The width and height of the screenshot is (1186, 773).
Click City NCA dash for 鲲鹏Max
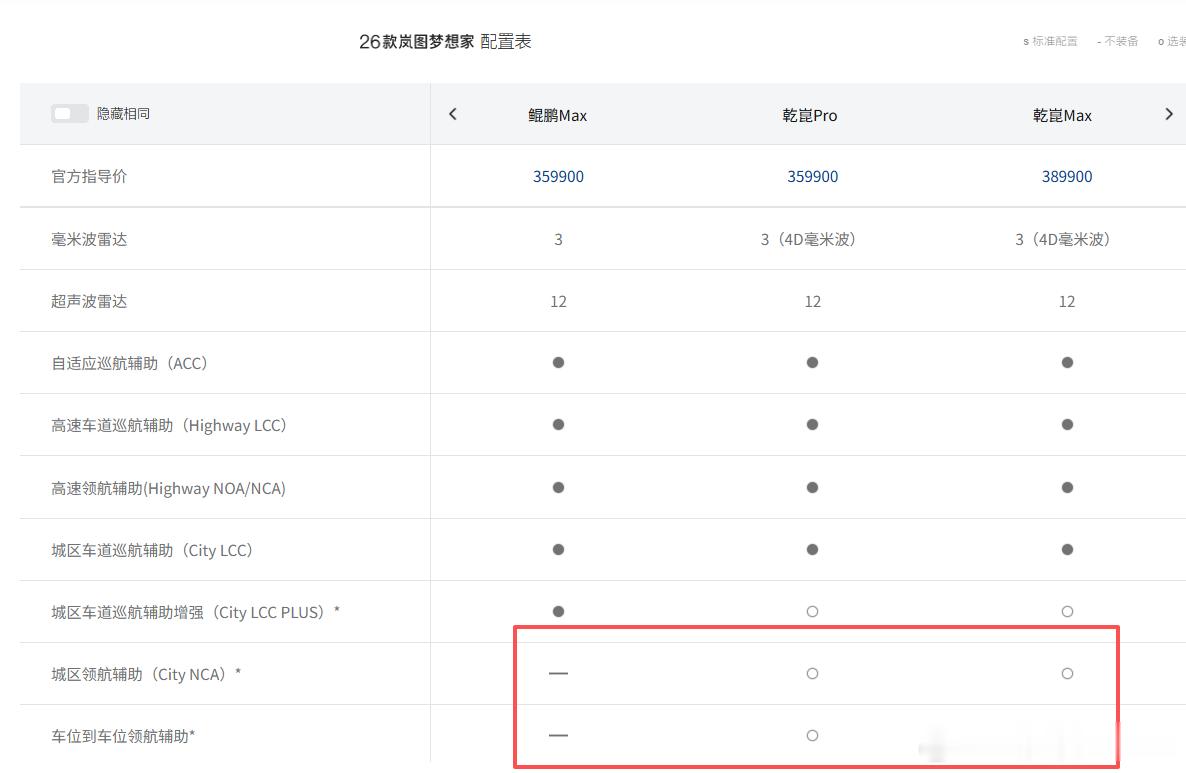point(558,674)
